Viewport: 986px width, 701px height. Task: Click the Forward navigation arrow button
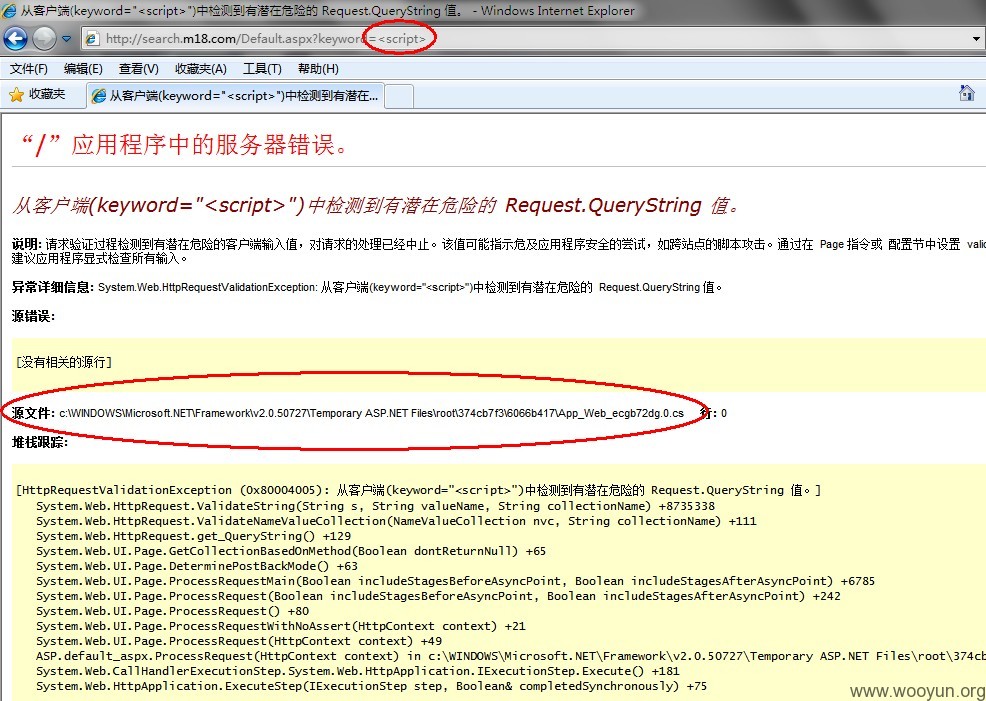pyautogui.click(x=44, y=39)
